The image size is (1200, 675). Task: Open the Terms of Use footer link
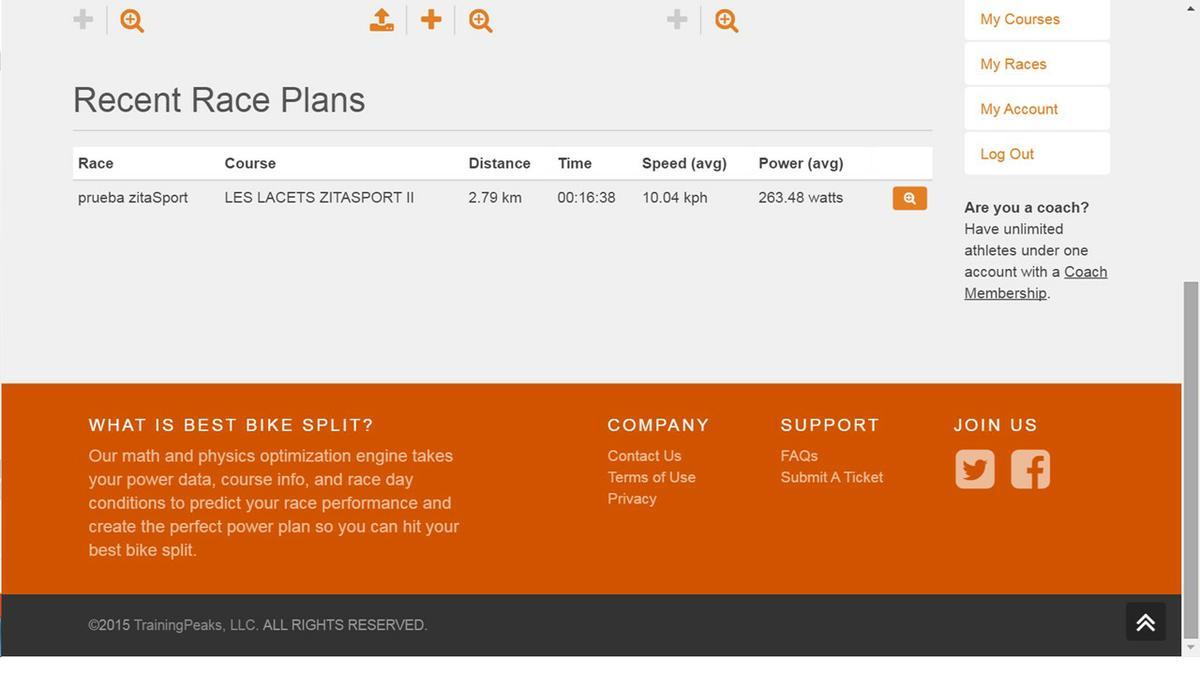coord(651,477)
